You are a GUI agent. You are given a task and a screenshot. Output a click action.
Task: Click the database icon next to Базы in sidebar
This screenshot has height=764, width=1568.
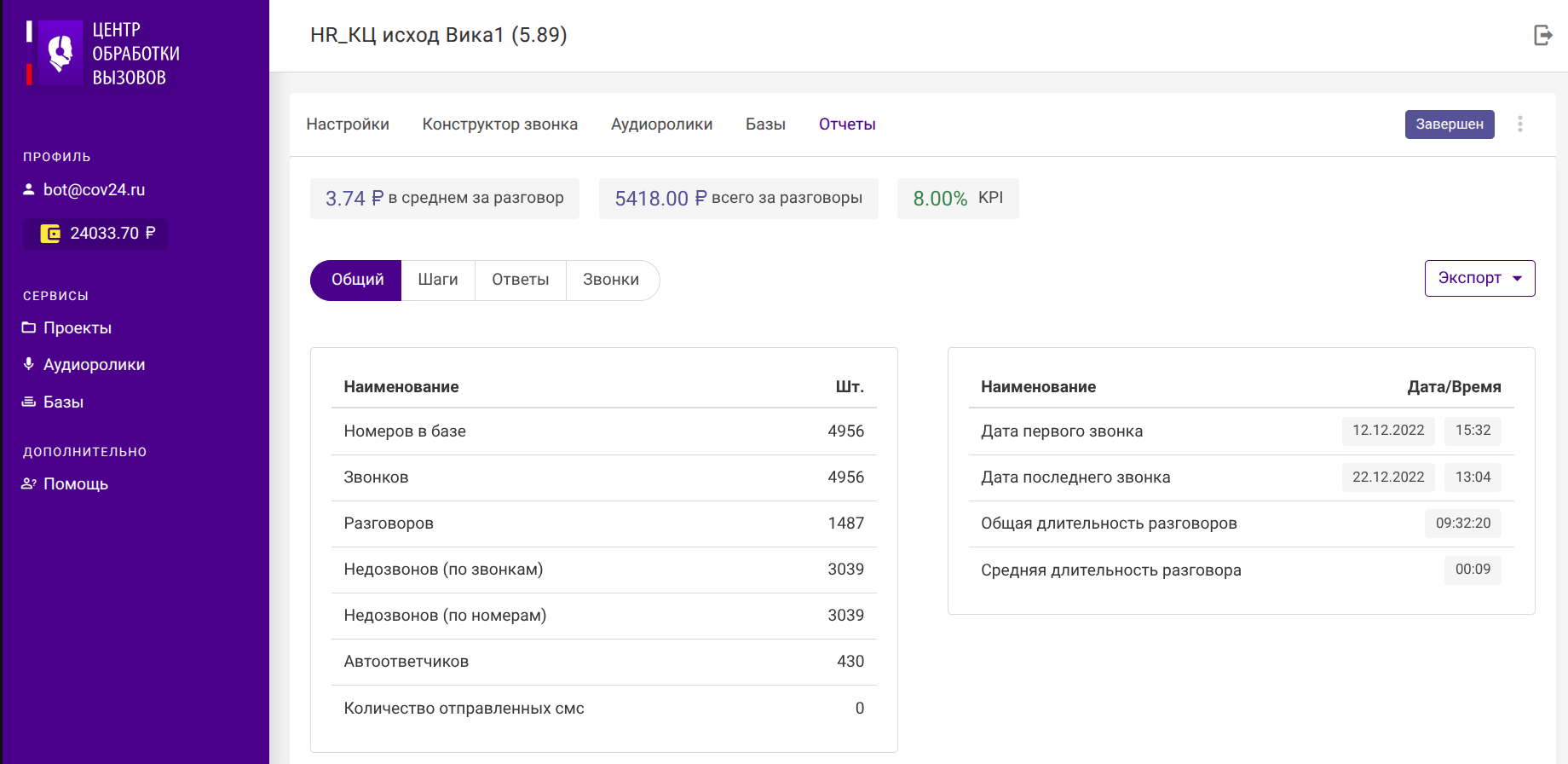[x=29, y=402]
